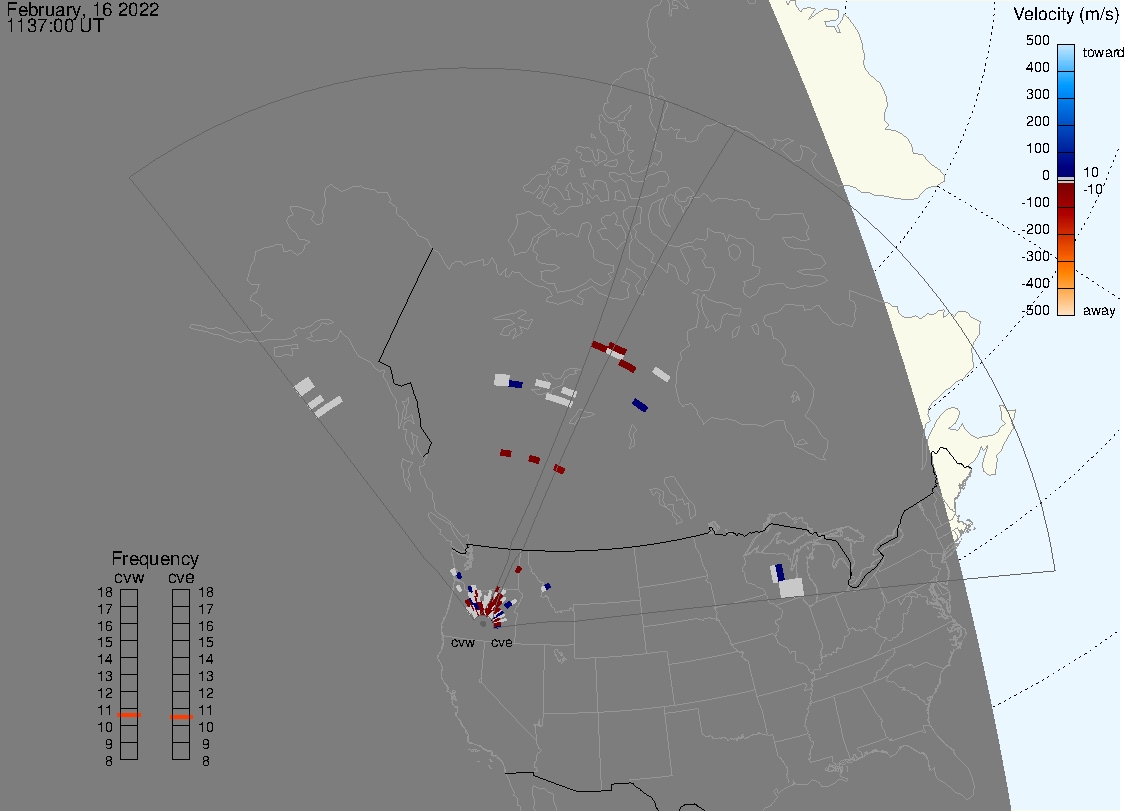Click the orange swatch near -400
Viewport: 1124px width, 811px height.
1066,275
